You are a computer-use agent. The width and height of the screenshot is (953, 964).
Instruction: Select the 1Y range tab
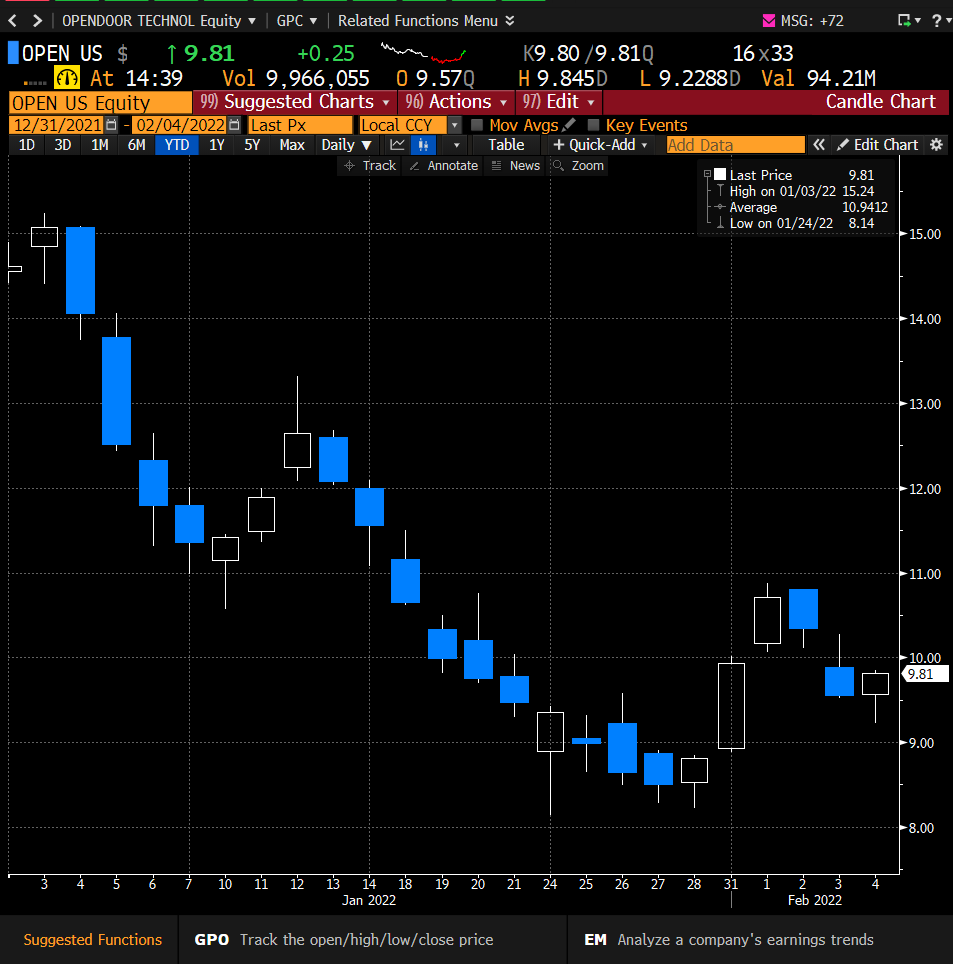216,145
